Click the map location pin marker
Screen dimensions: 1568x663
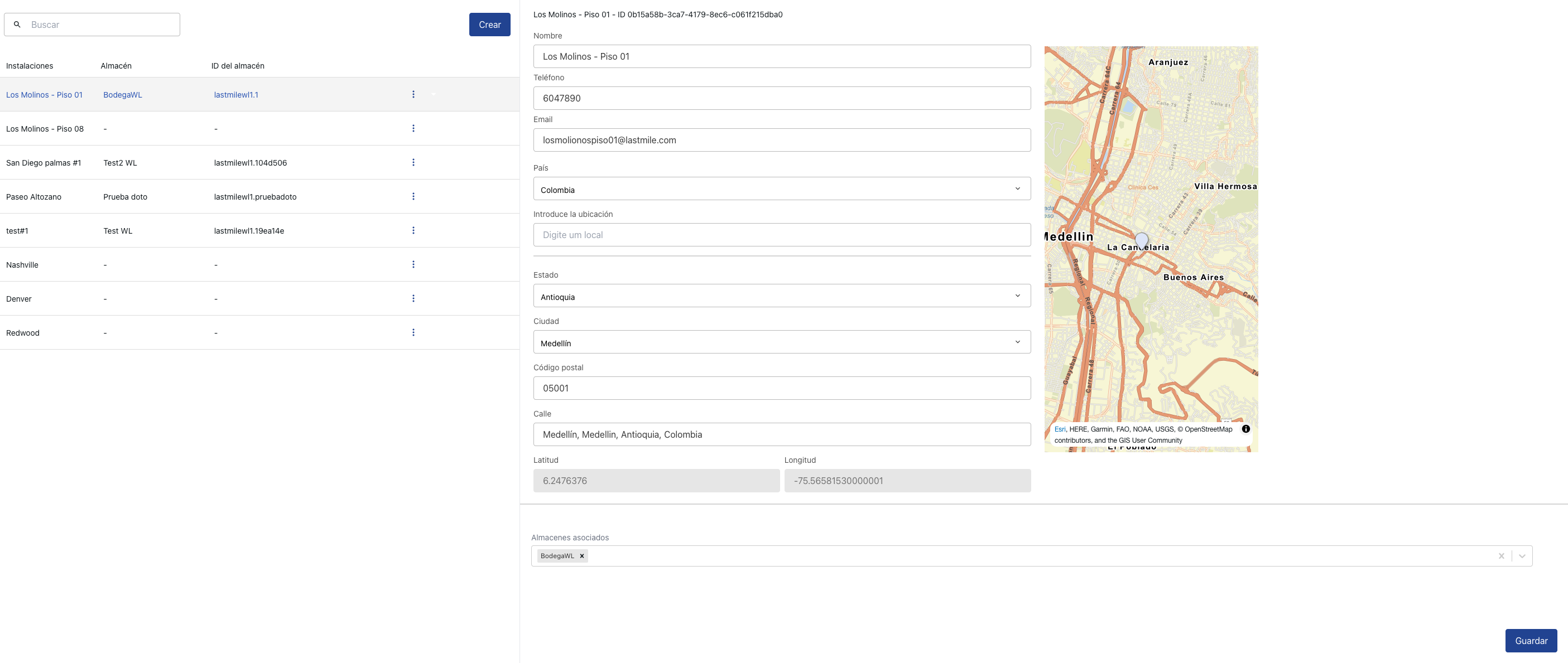point(1142,240)
